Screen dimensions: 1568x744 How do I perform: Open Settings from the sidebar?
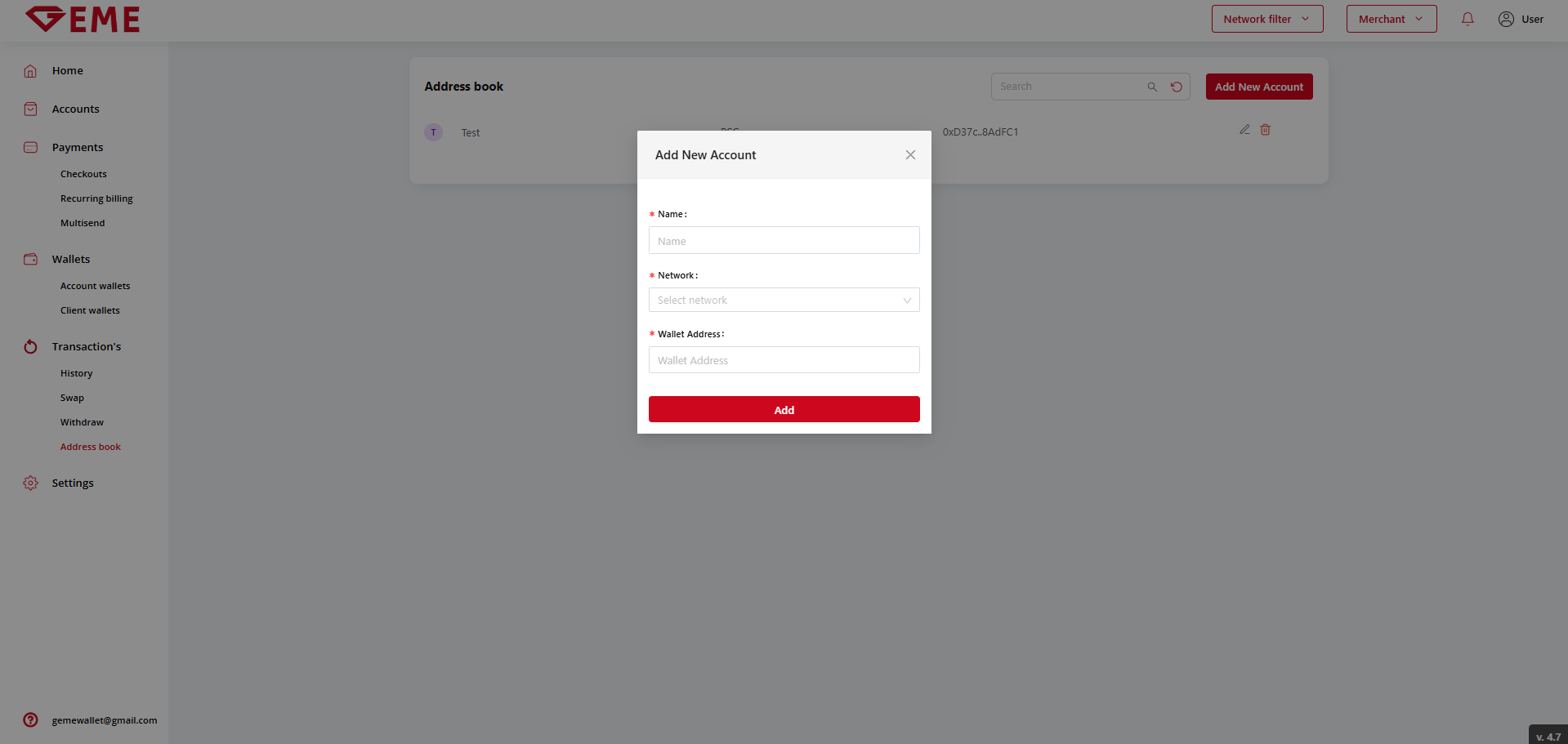click(73, 483)
